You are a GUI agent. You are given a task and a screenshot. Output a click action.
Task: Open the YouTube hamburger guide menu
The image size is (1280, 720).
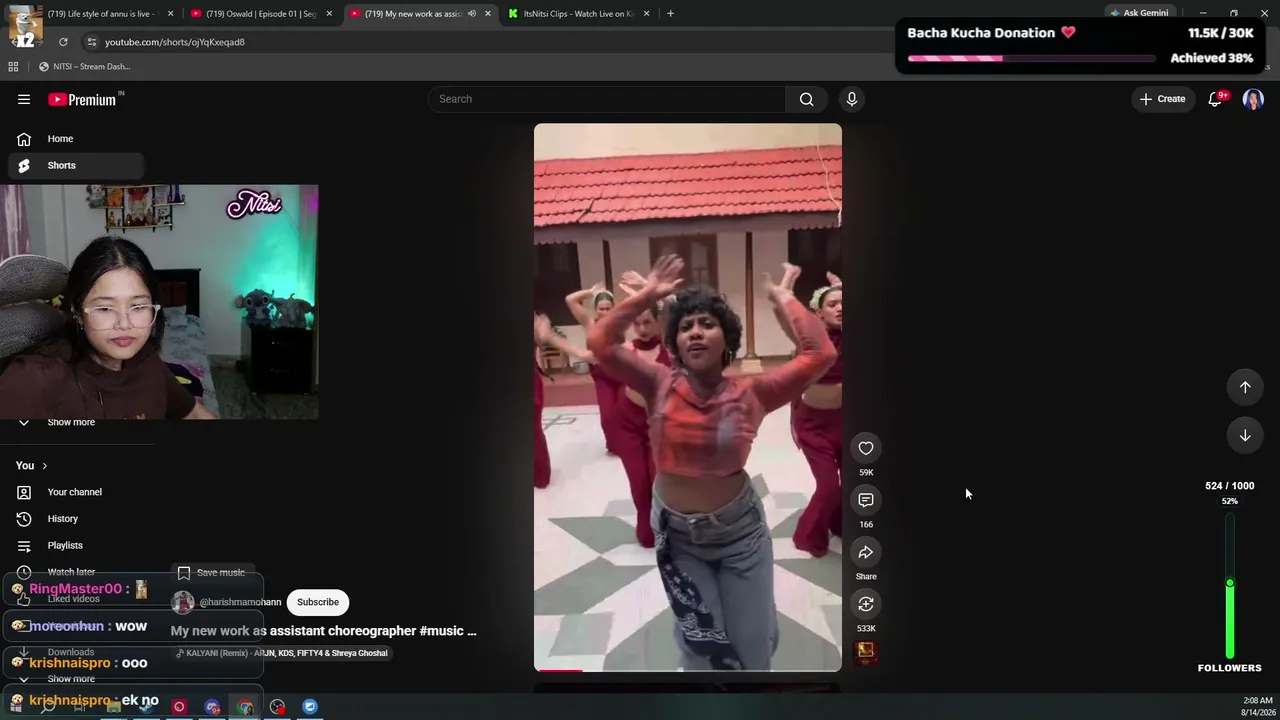[x=24, y=99]
